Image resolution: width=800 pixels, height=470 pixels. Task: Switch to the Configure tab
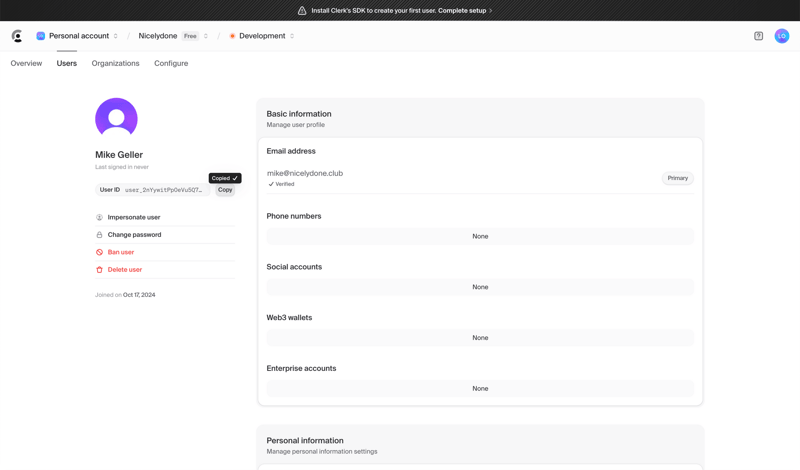(x=171, y=63)
